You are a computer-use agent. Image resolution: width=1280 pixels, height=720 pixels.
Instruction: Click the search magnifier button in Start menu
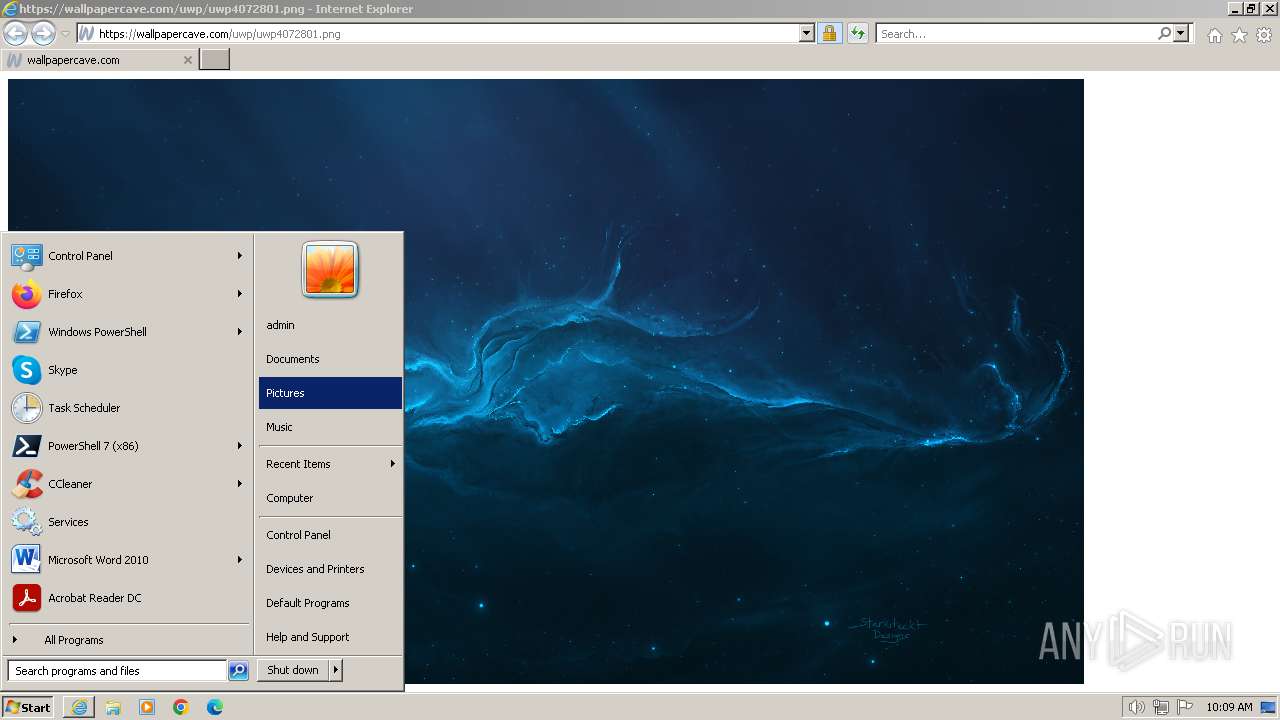(238, 671)
